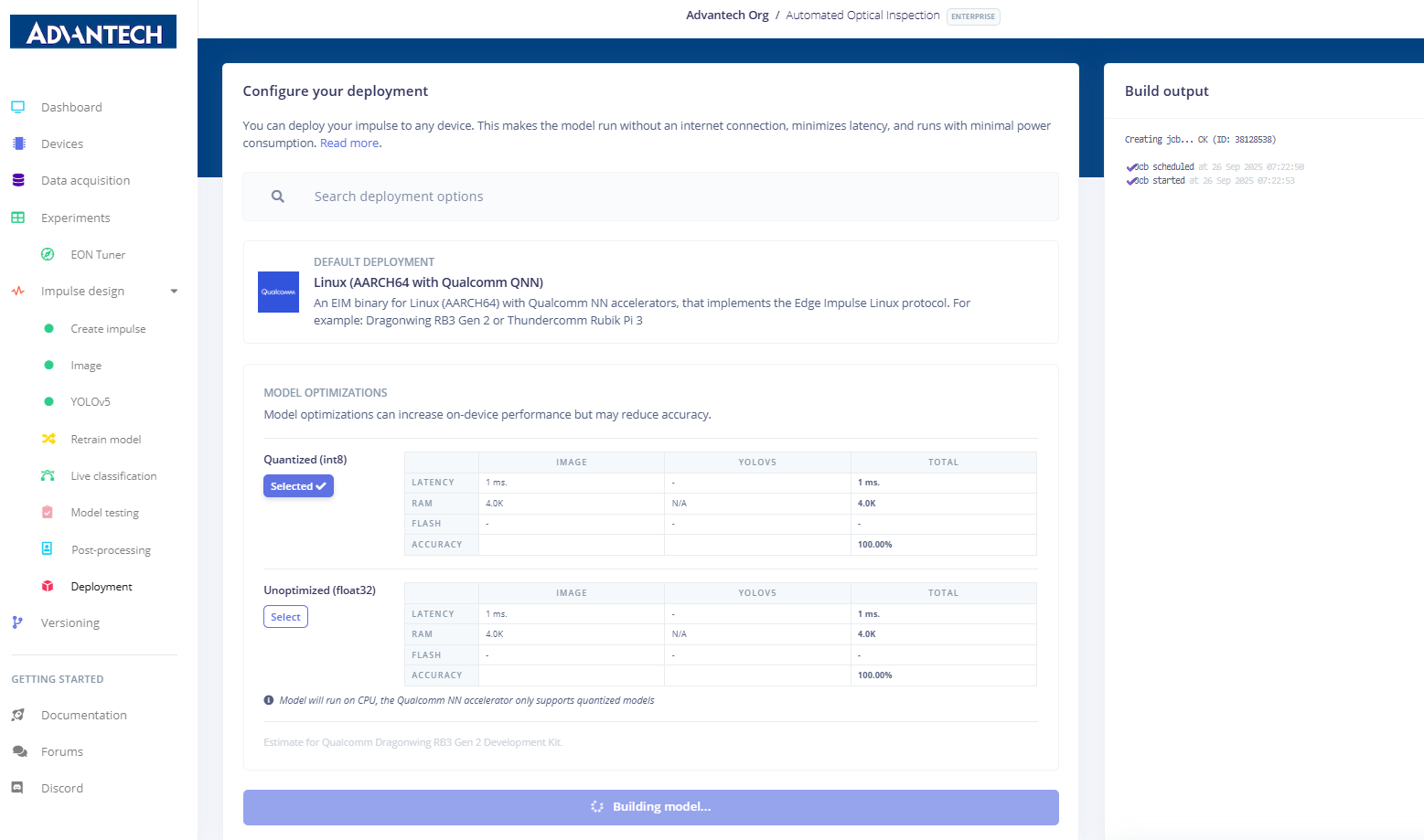This screenshot has width=1424, height=840.
Task: Open Model testing
Action: (104, 512)
